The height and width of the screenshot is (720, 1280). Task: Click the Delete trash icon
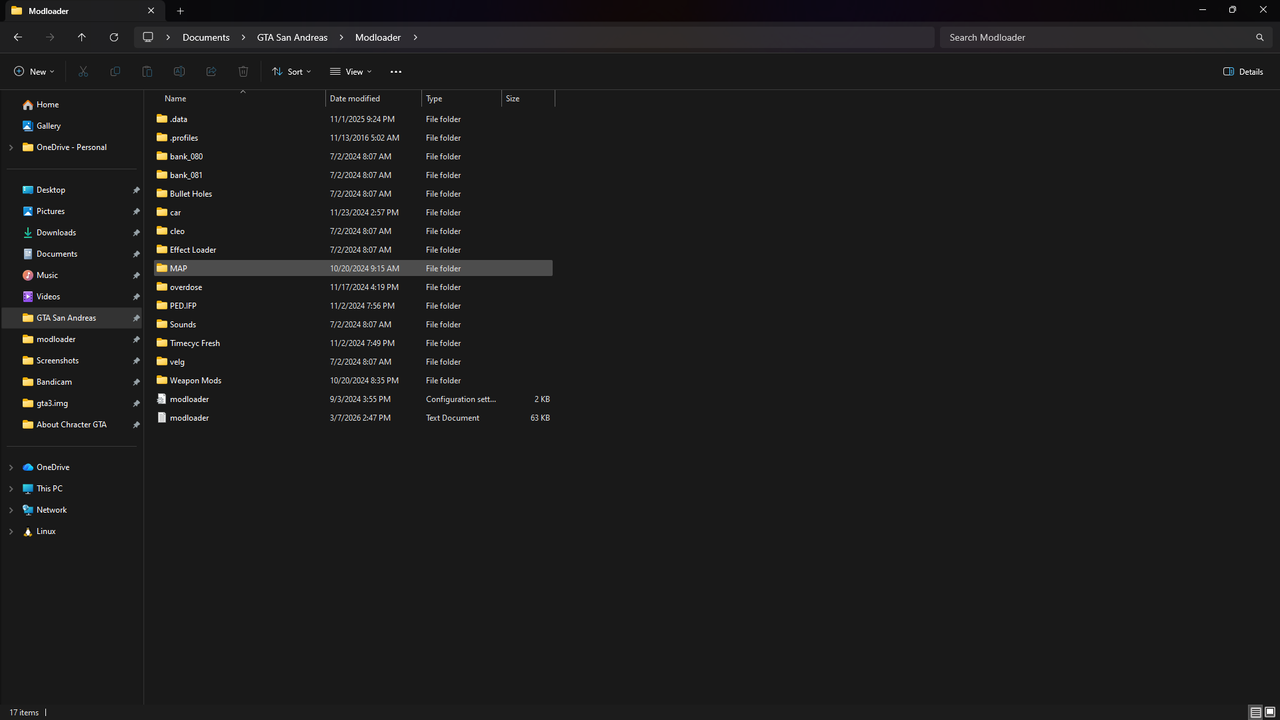pos(243,72)
